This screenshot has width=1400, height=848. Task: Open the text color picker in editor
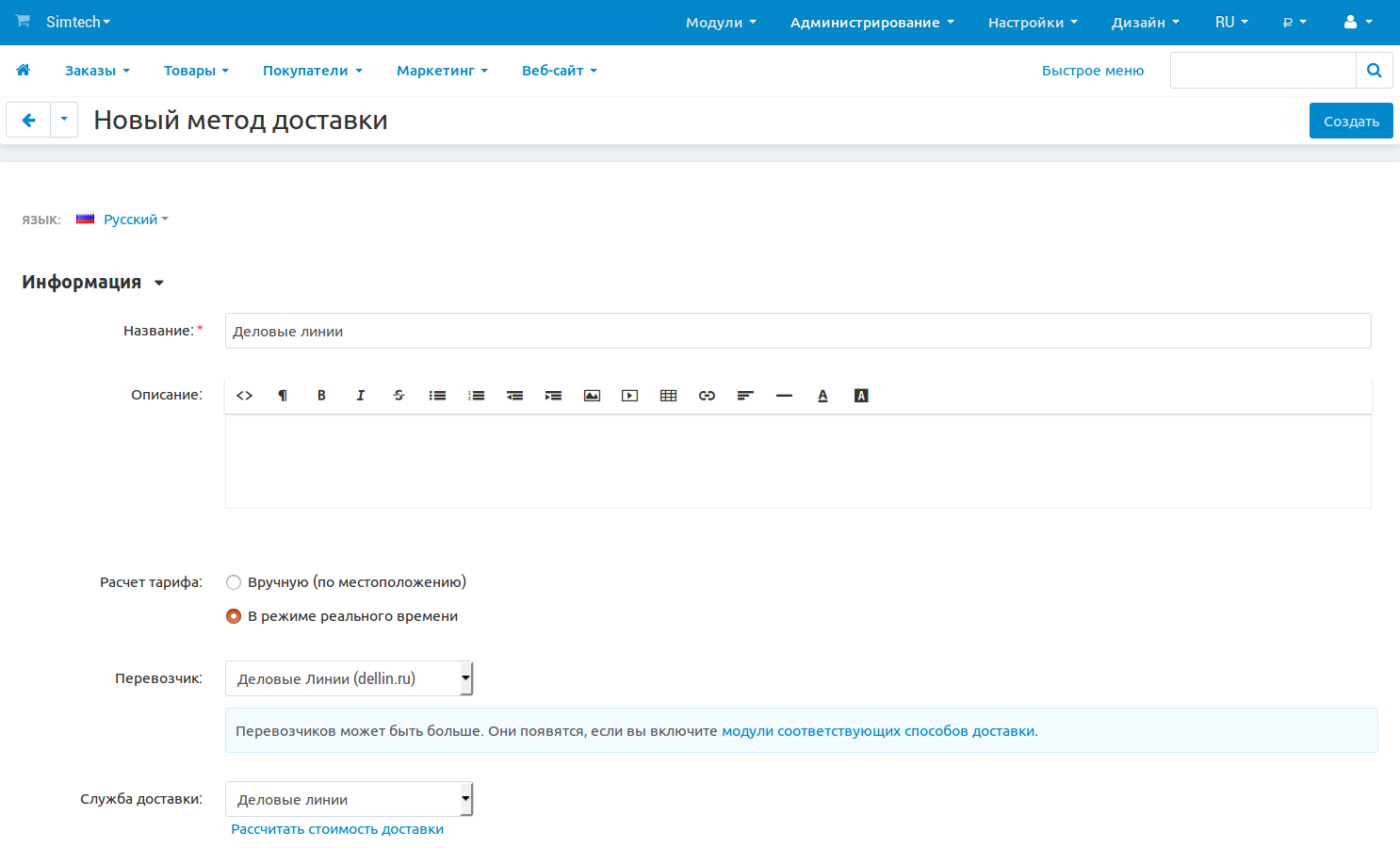(x=822, y=396)
